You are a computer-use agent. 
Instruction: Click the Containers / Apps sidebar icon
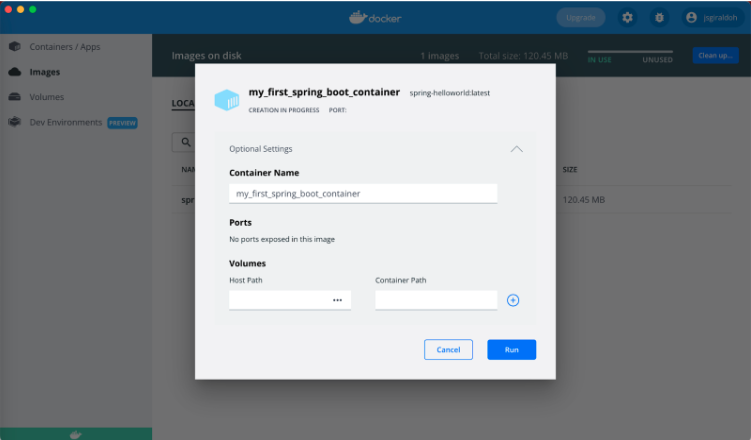click(x=15, y=47)
